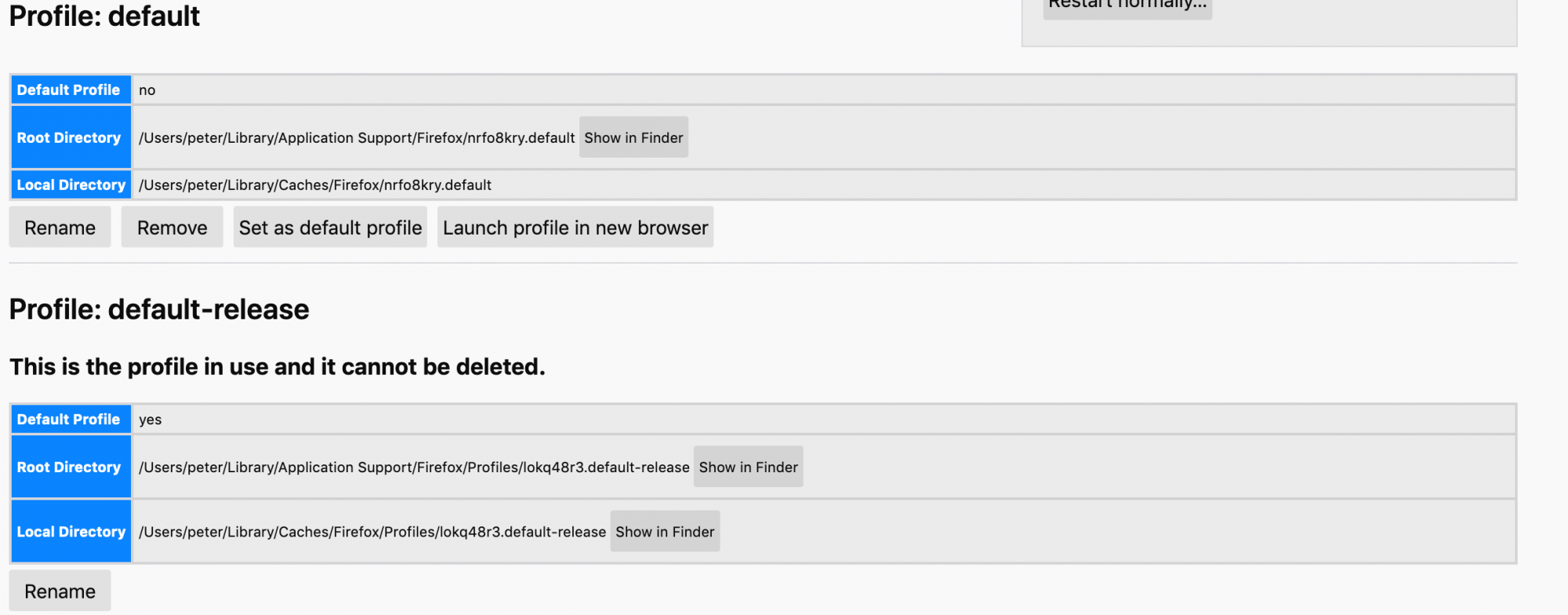Click the nrfo8kry.default Application Support path text
The image size is (1568, 615).
[x=357, y=138]
